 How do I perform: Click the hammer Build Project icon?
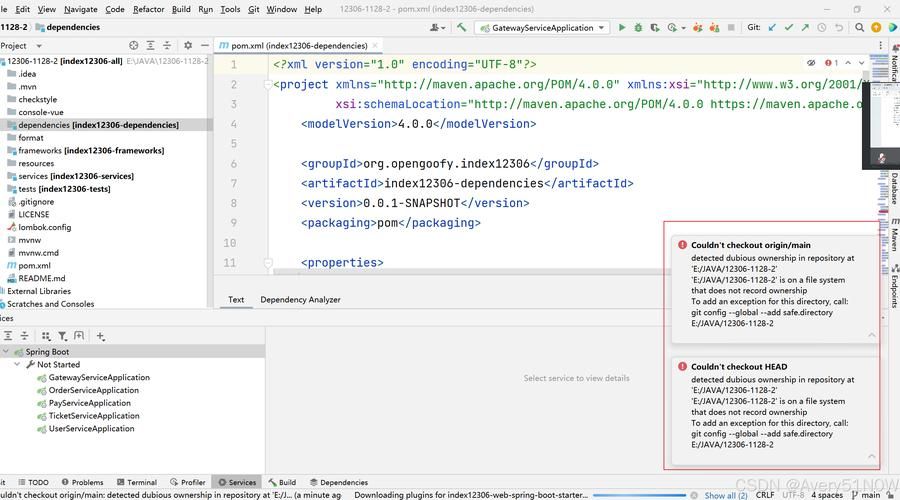click(x=461, y=28)
